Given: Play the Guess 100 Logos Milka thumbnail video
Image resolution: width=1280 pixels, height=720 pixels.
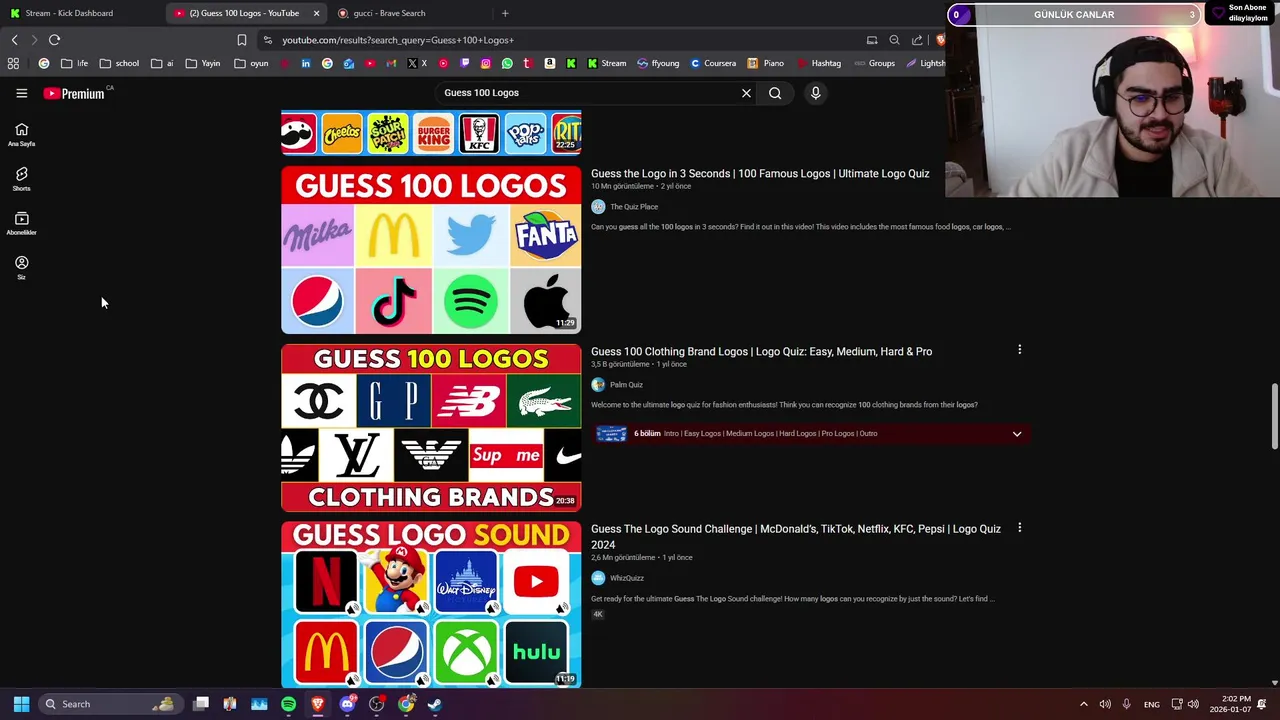Looking at the screenshot, I should (431, 250).
